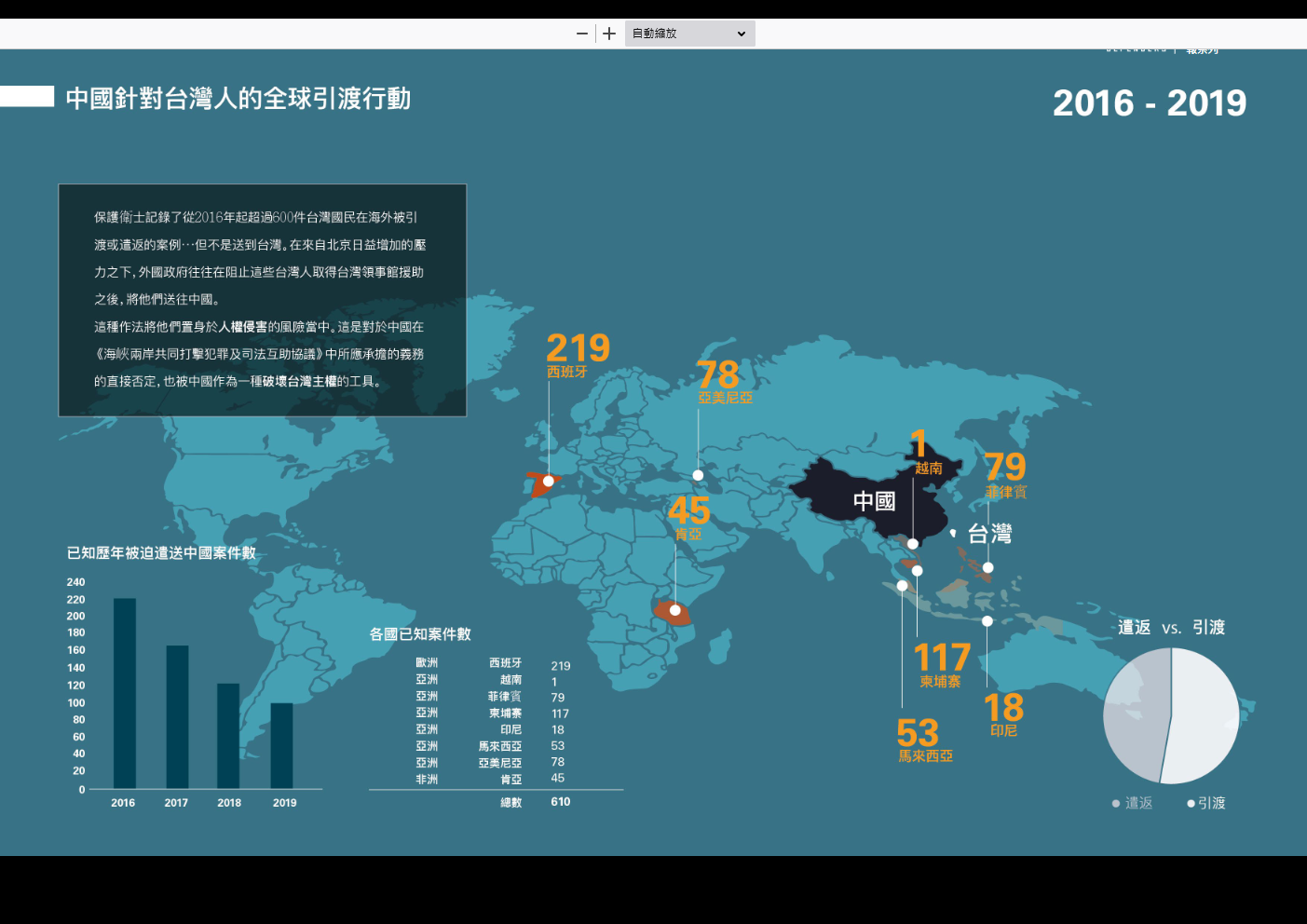
Task: Click the 2016 - 2019 heading
Action: pos(1150,102)
